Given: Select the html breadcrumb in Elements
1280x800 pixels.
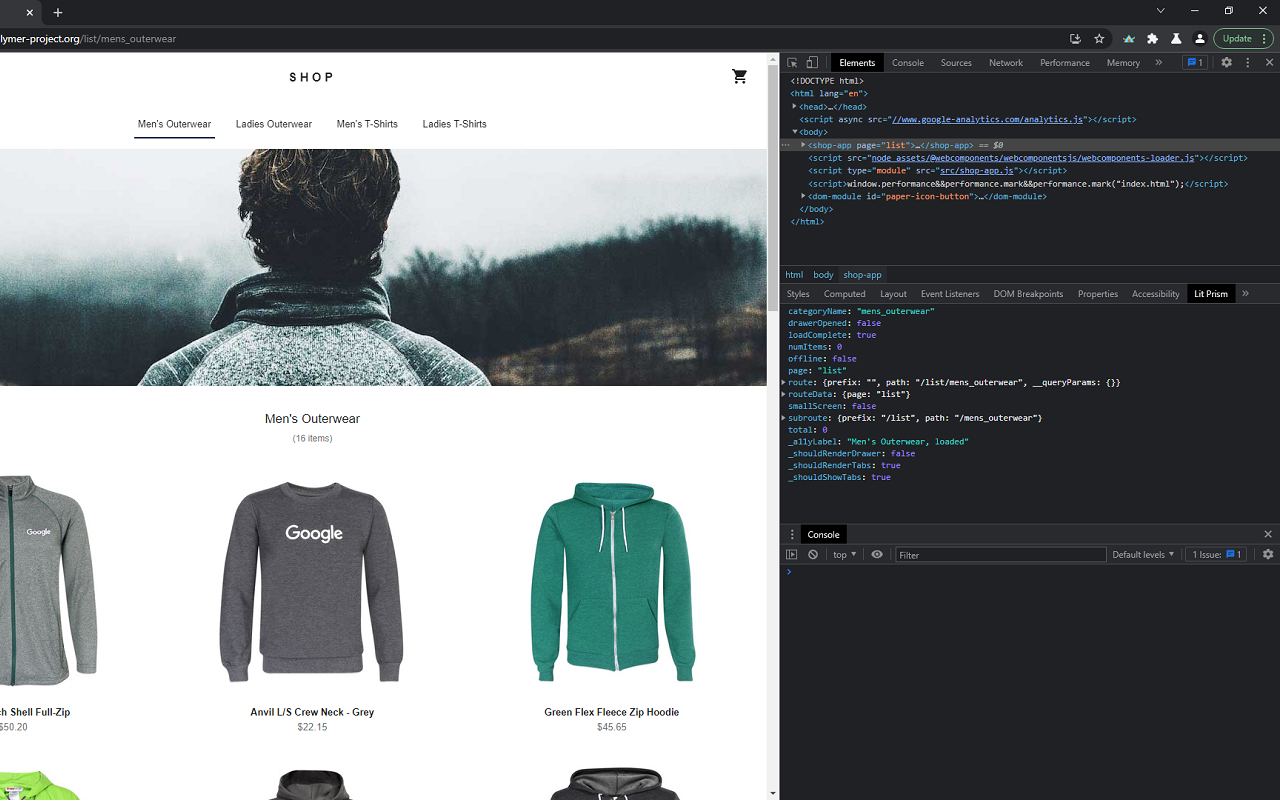Looking at the screenshot, I should pos(794,275).
